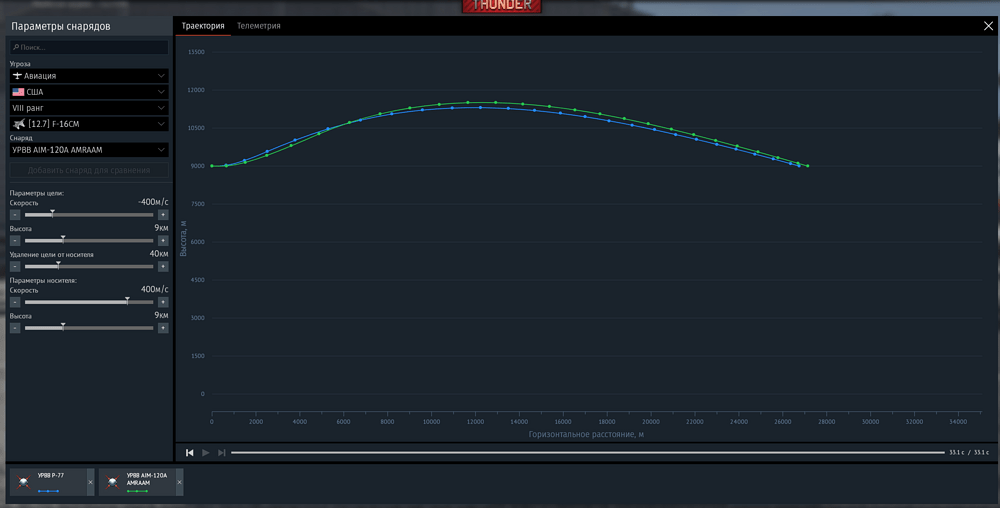Increase target altitude with plus button
The width and height of the screenshot is (1000, 508).
[x=163, y=241]
